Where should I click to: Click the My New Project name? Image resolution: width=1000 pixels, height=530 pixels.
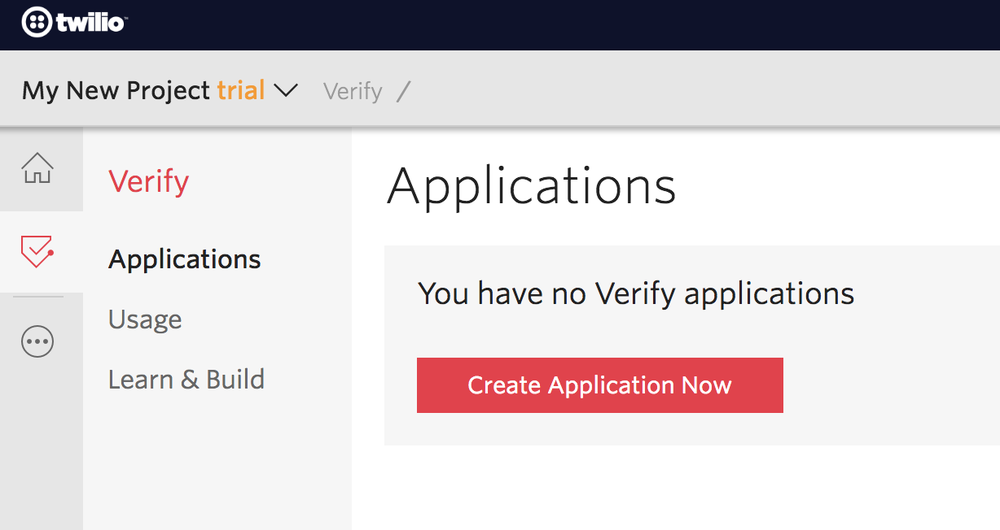click(116, 91)
